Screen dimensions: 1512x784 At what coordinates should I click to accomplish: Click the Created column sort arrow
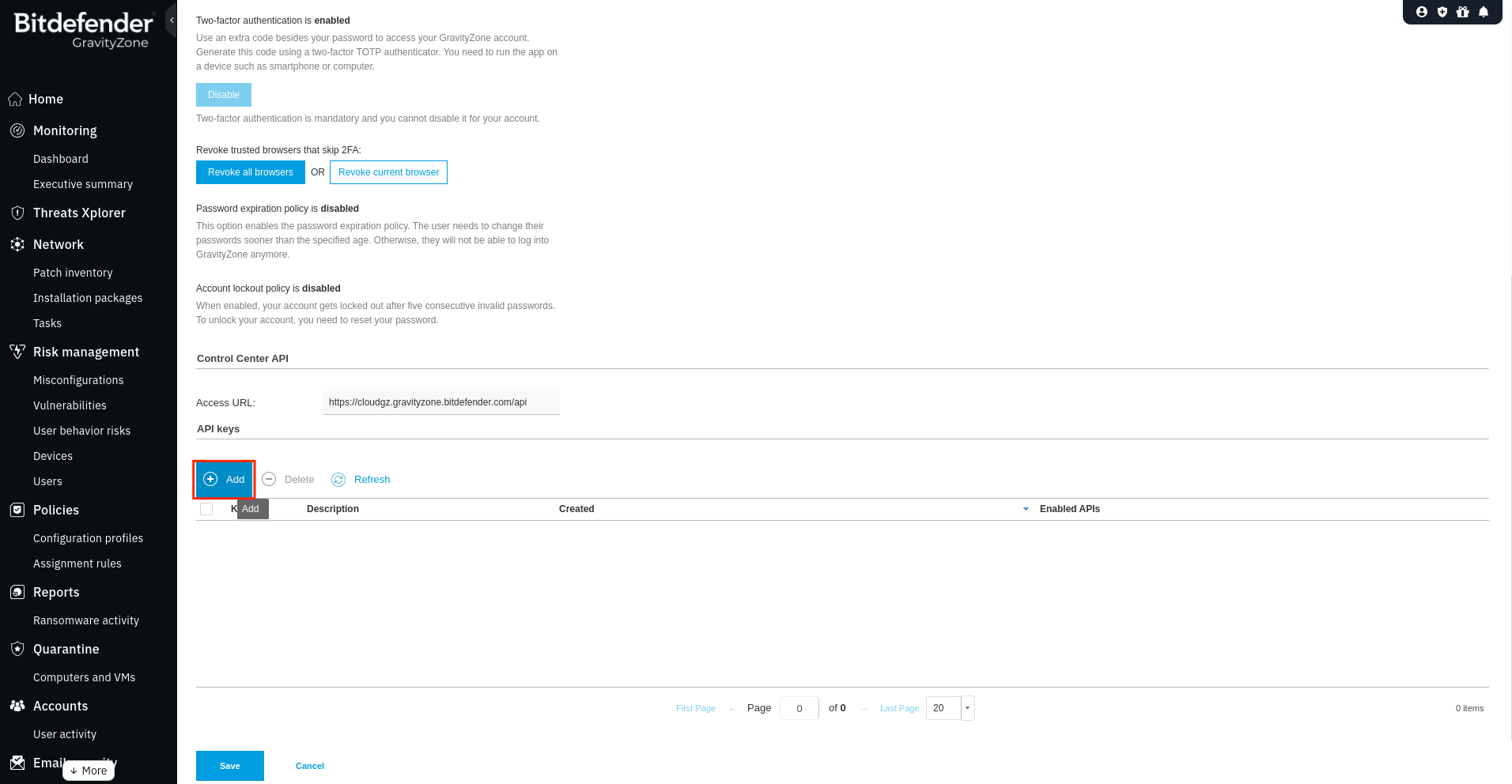(1026, 509)
